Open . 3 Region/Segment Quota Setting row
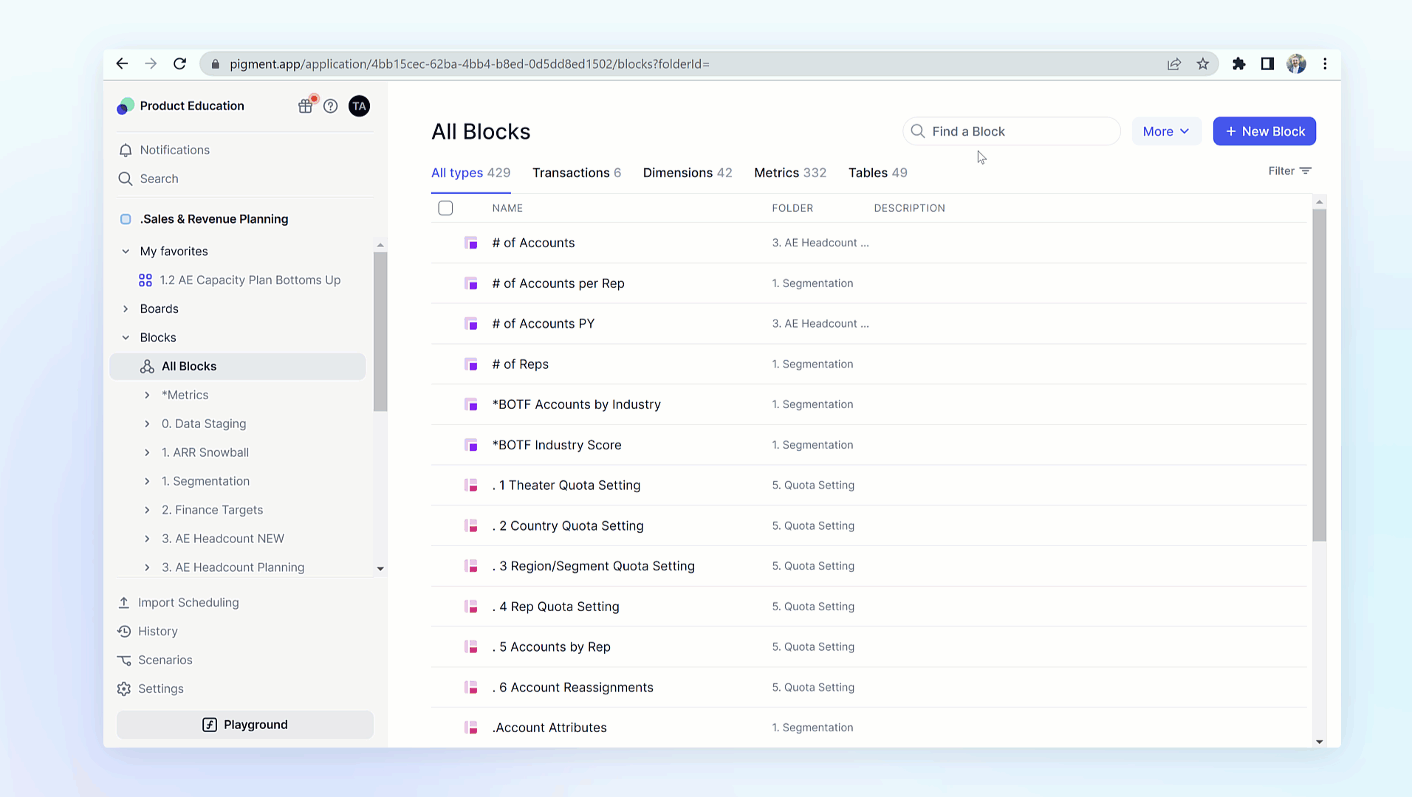 pyautogui.click(x=869, y=566)
